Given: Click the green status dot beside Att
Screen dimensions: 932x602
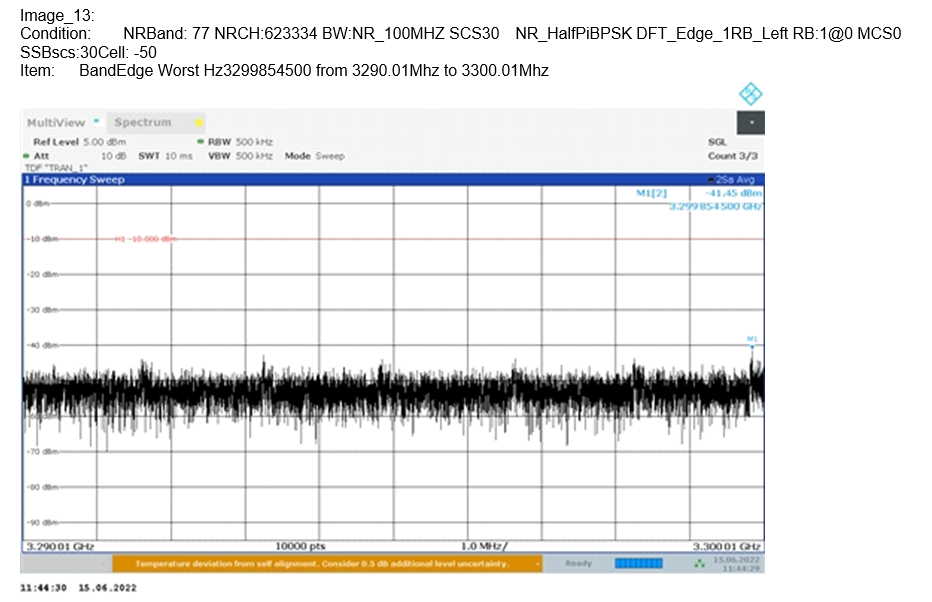Looking at the screenshot, I should [25, 156].
